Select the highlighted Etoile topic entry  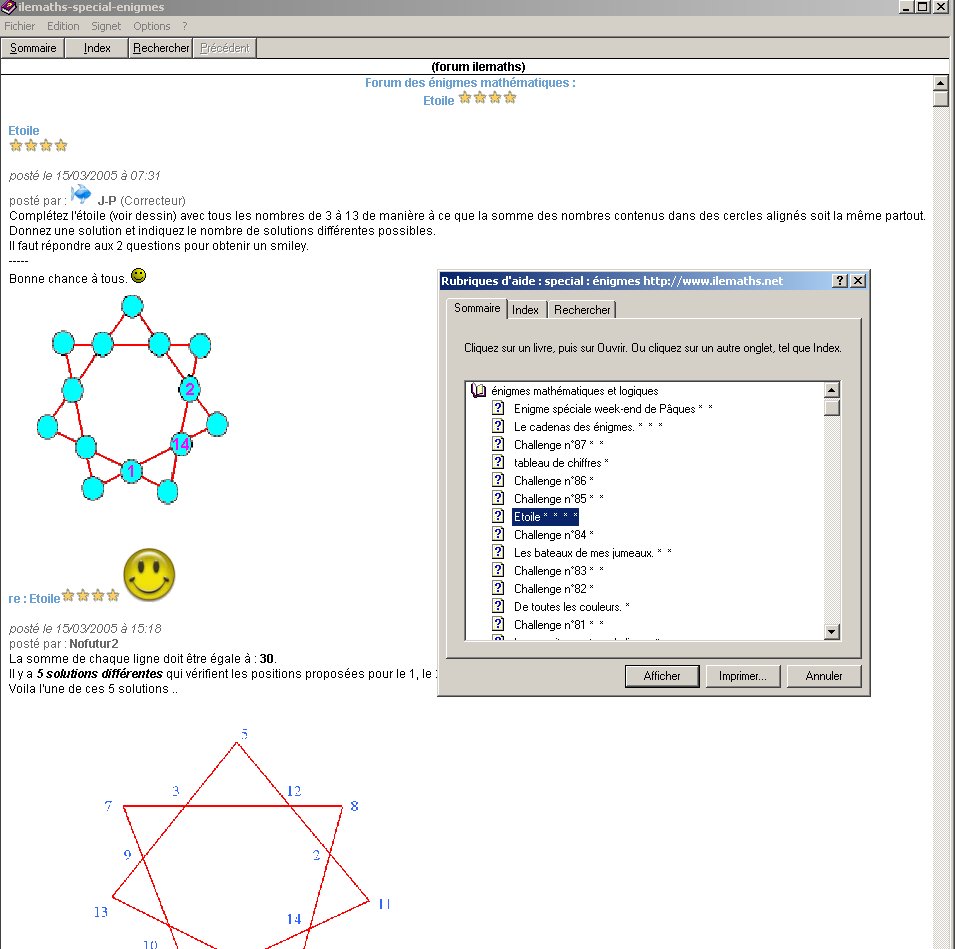point(545,517)
